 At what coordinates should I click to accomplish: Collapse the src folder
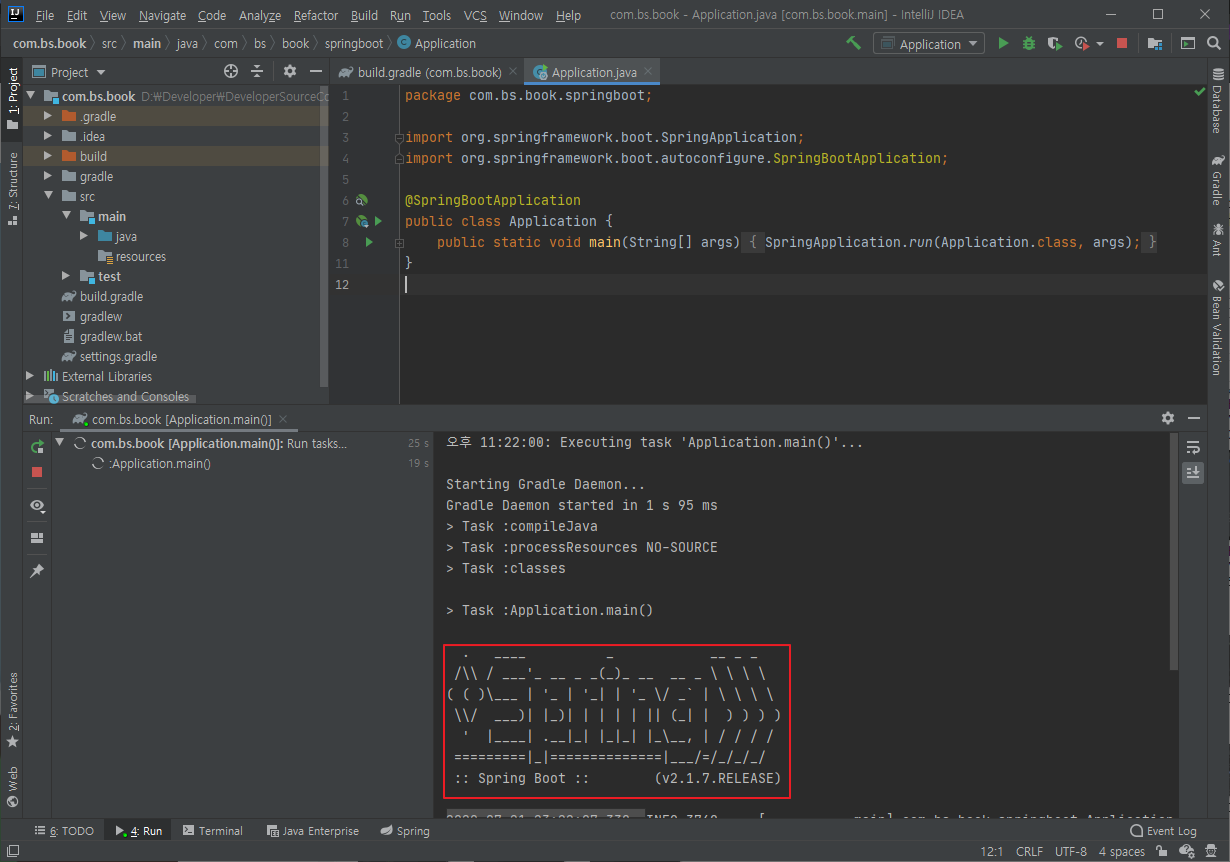click(x=47, y=196)
